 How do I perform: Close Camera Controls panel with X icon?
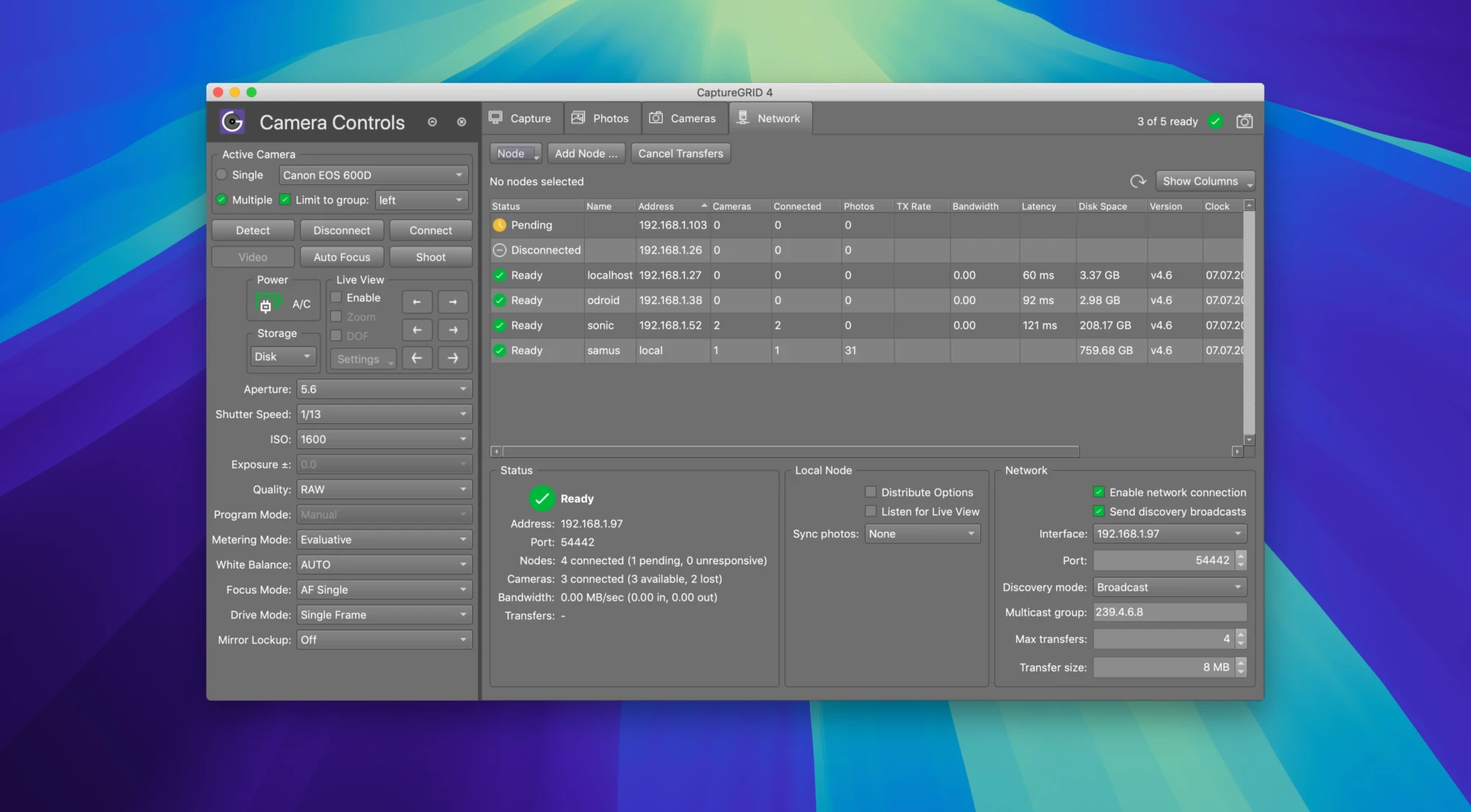click(x=461, y=122)
